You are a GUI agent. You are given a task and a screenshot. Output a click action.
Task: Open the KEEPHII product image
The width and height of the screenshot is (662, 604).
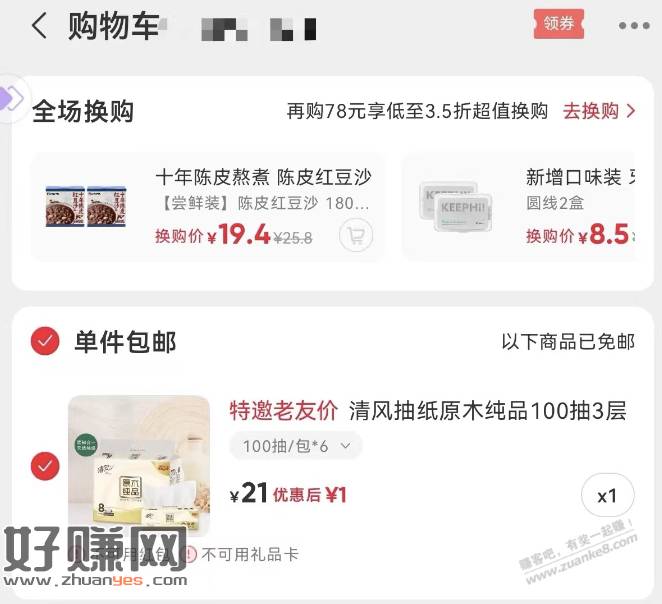[456, 207]
